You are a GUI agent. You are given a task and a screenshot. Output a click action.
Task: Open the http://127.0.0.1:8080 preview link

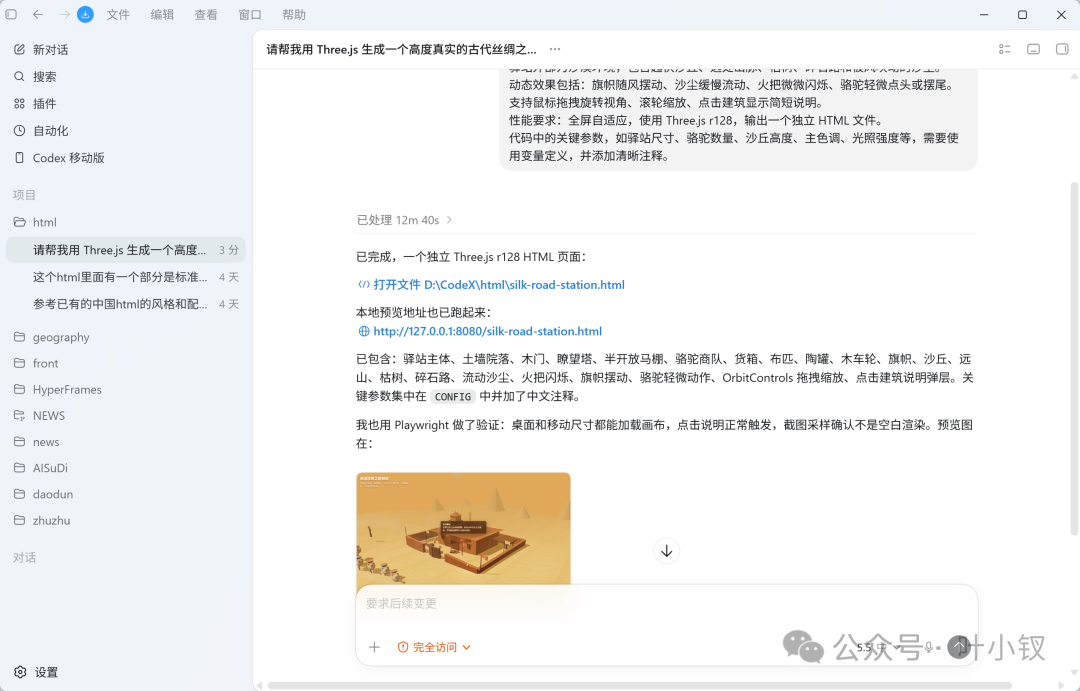tap(488, 331)
